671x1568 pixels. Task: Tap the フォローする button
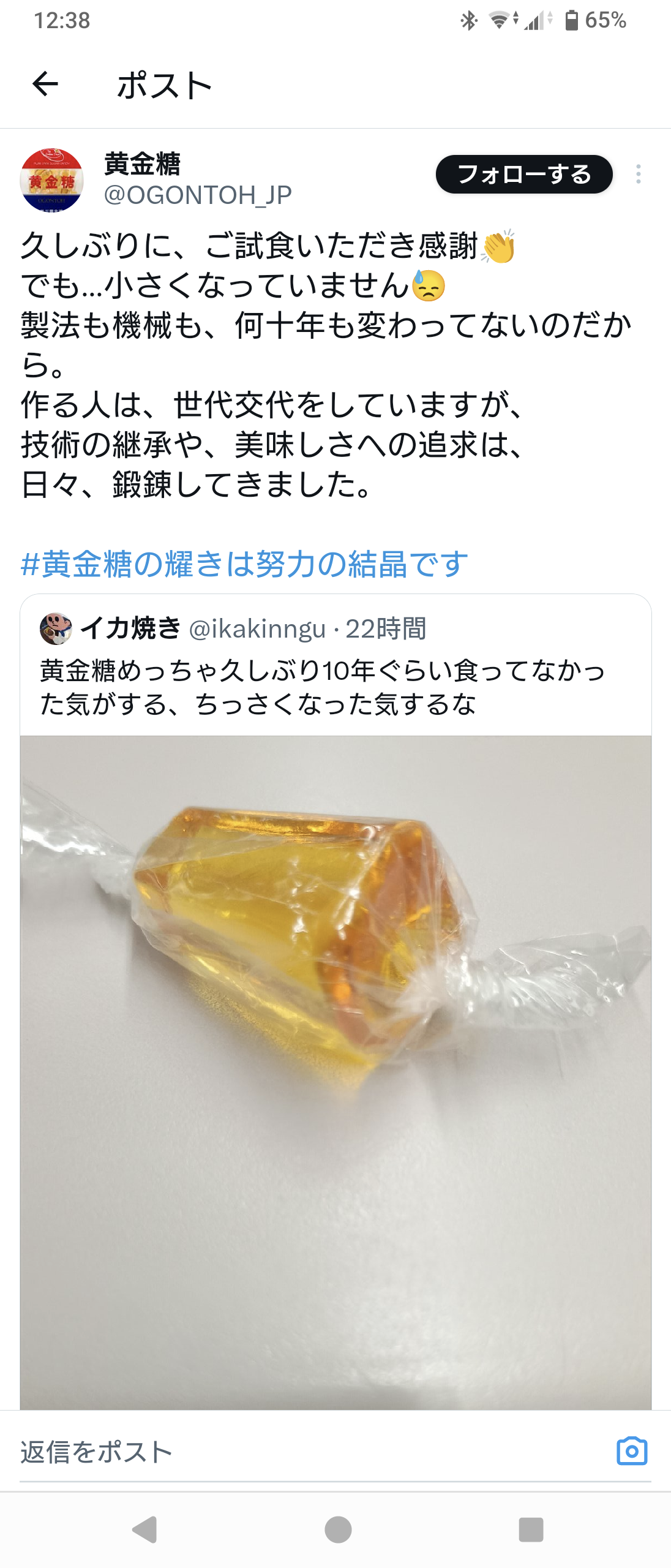point(524,175)
